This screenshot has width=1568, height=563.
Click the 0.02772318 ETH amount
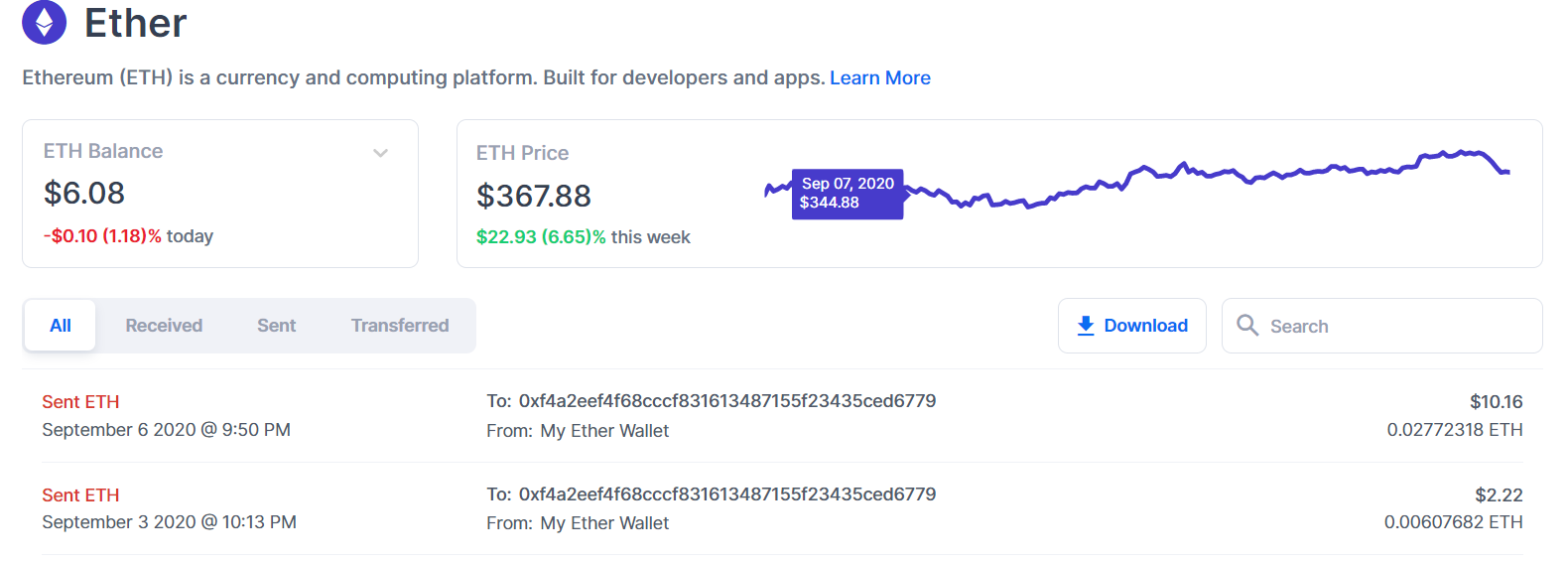[x=1454, y=430]
